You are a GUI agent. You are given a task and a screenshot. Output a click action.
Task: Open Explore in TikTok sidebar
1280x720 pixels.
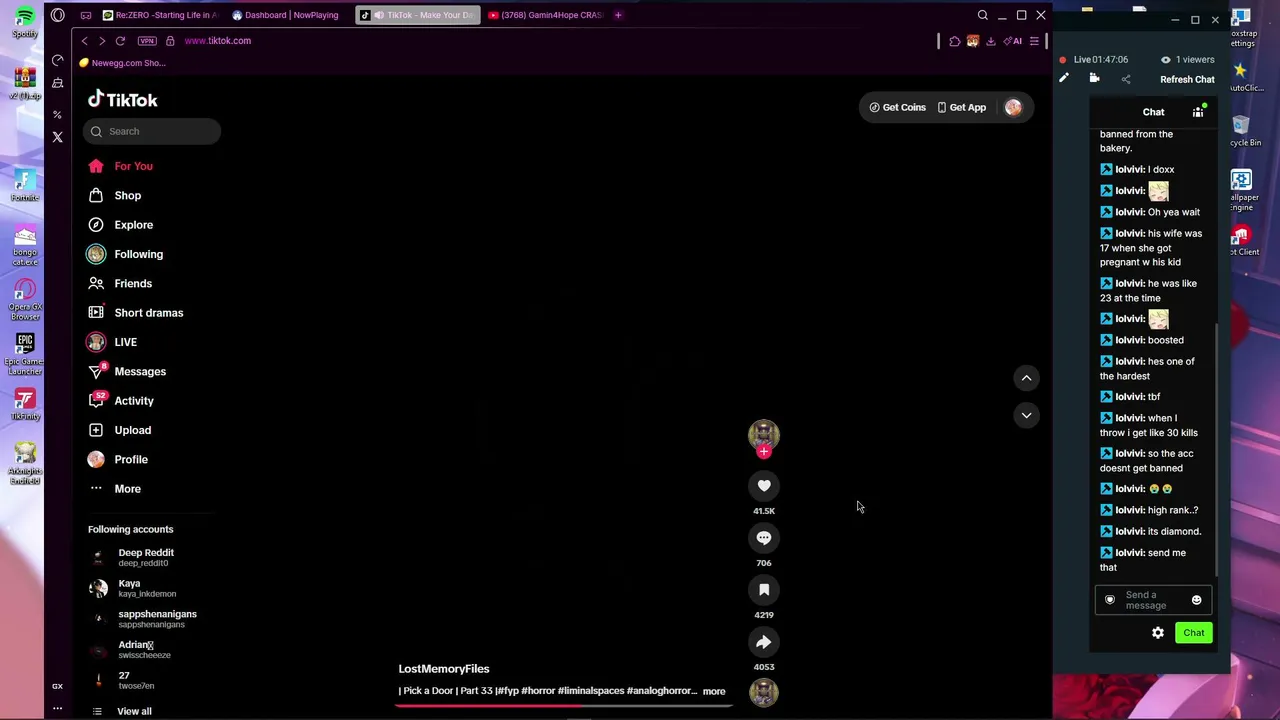click(x=133, y=225)
